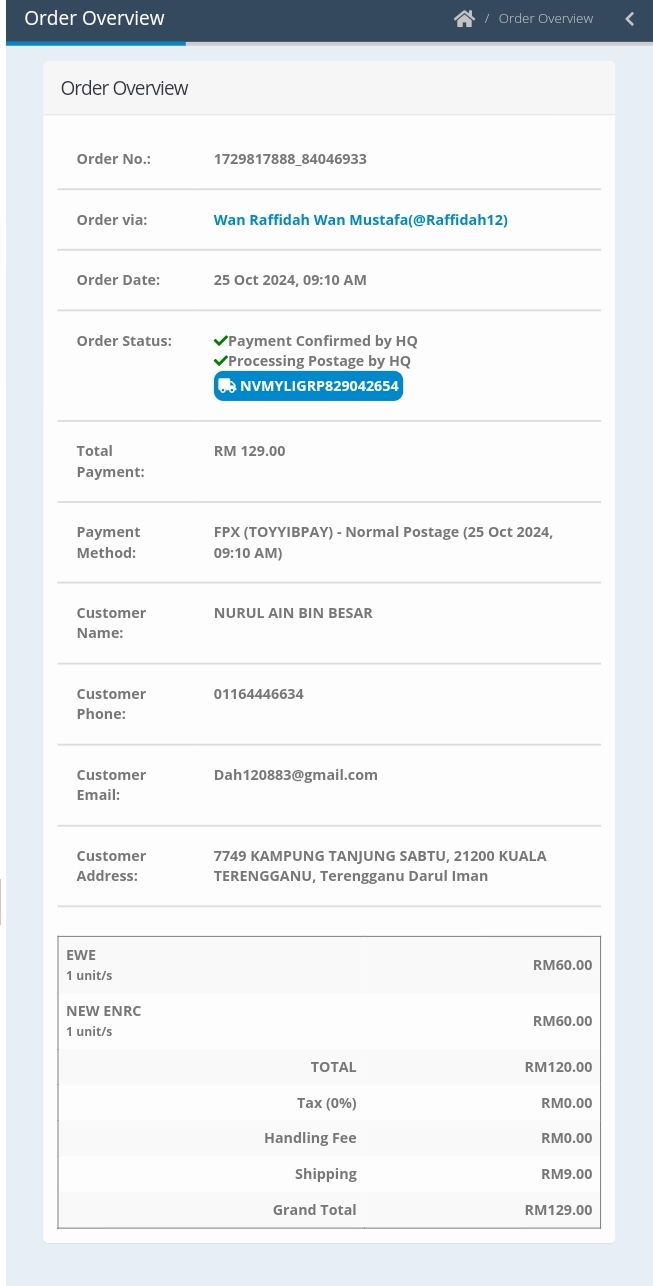Image resolution: width=653 pixels, height=1286 pixels.
Task: Click the NEW ENRC product row
Action: point(329,1021)
